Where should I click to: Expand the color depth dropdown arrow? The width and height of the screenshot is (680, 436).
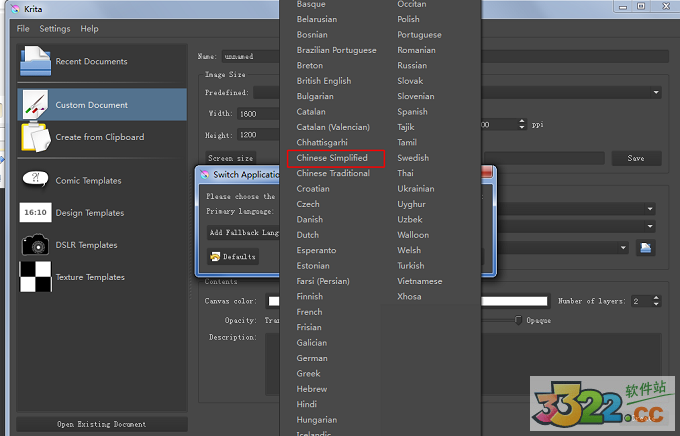(650, 226)
